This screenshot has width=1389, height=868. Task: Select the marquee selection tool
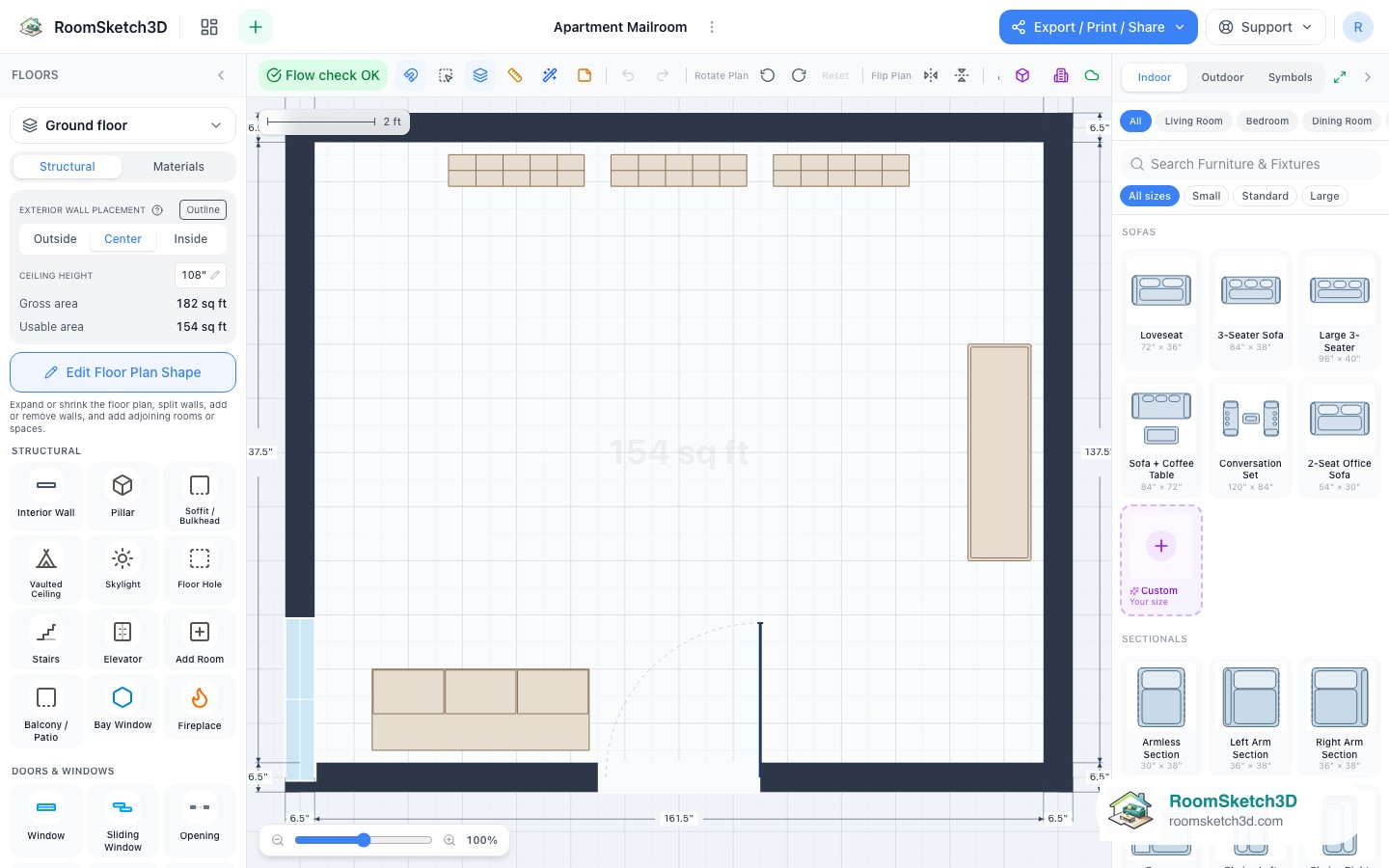pos(446,75)
